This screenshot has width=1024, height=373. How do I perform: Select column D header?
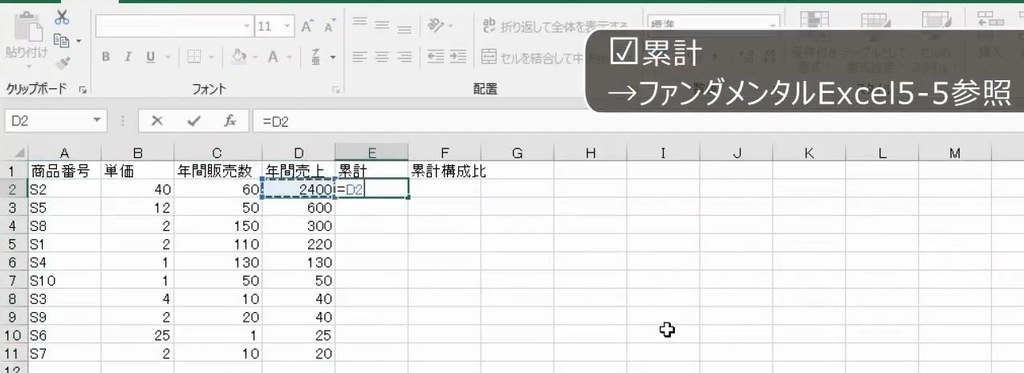coord(298,154)
